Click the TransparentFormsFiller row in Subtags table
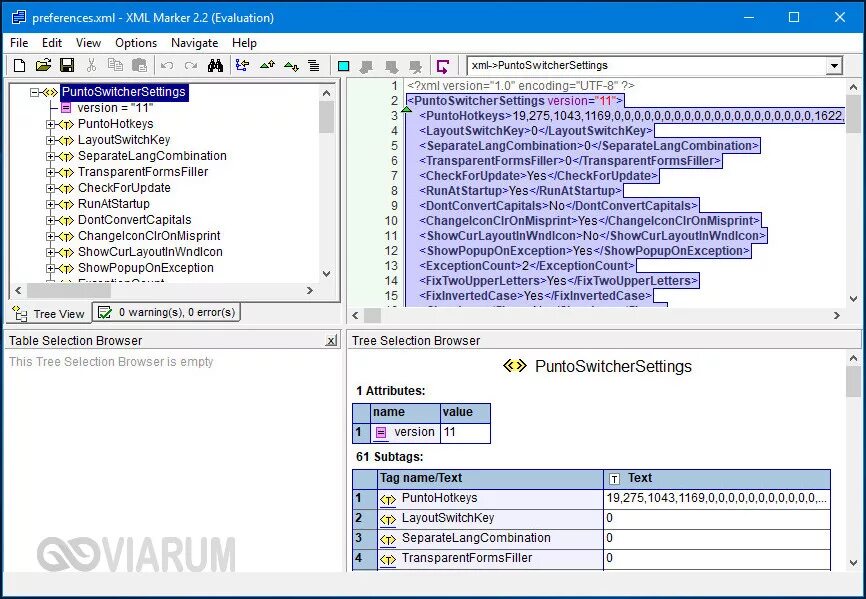 coord(592,559)
